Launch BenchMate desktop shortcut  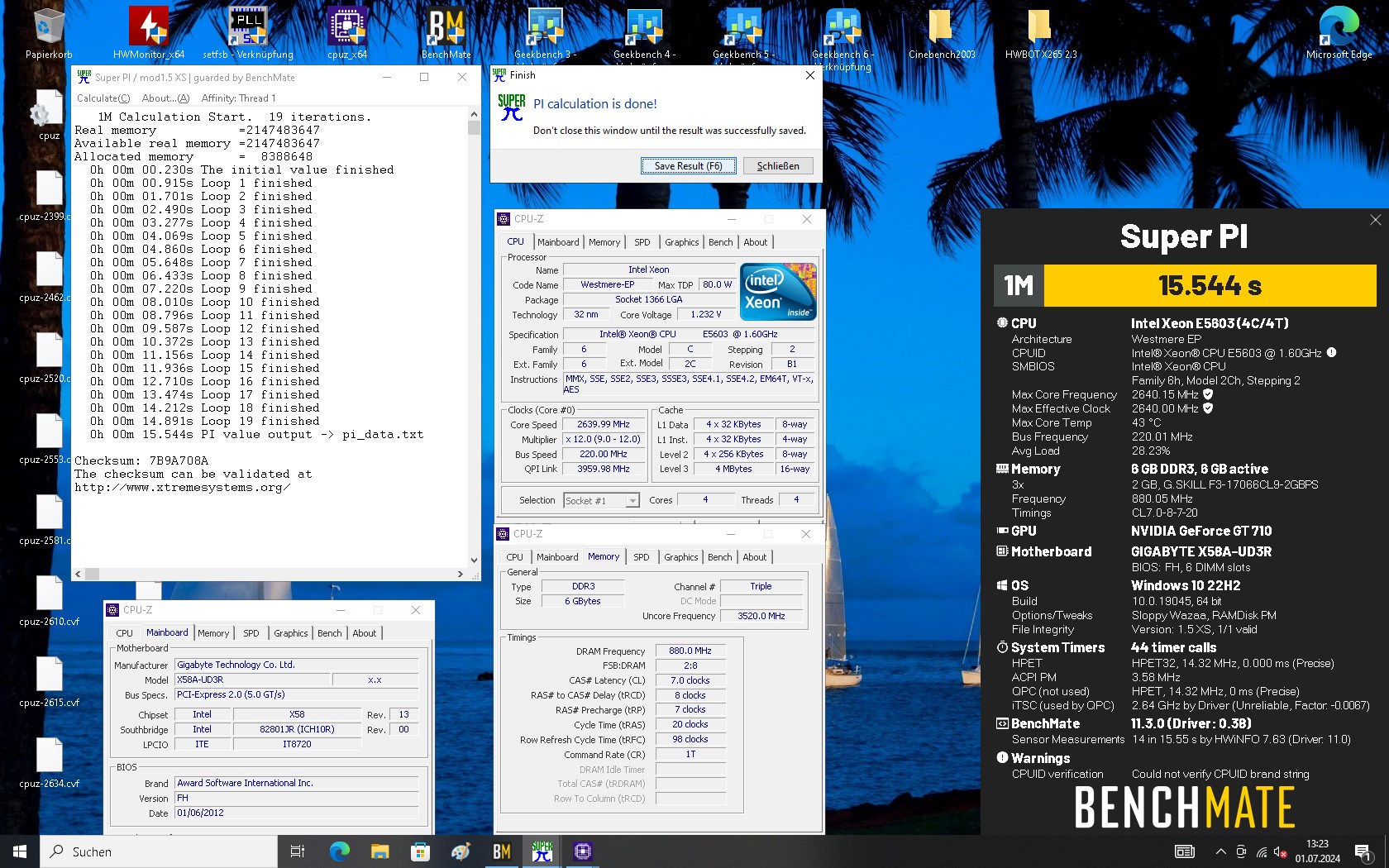point(446,33)
